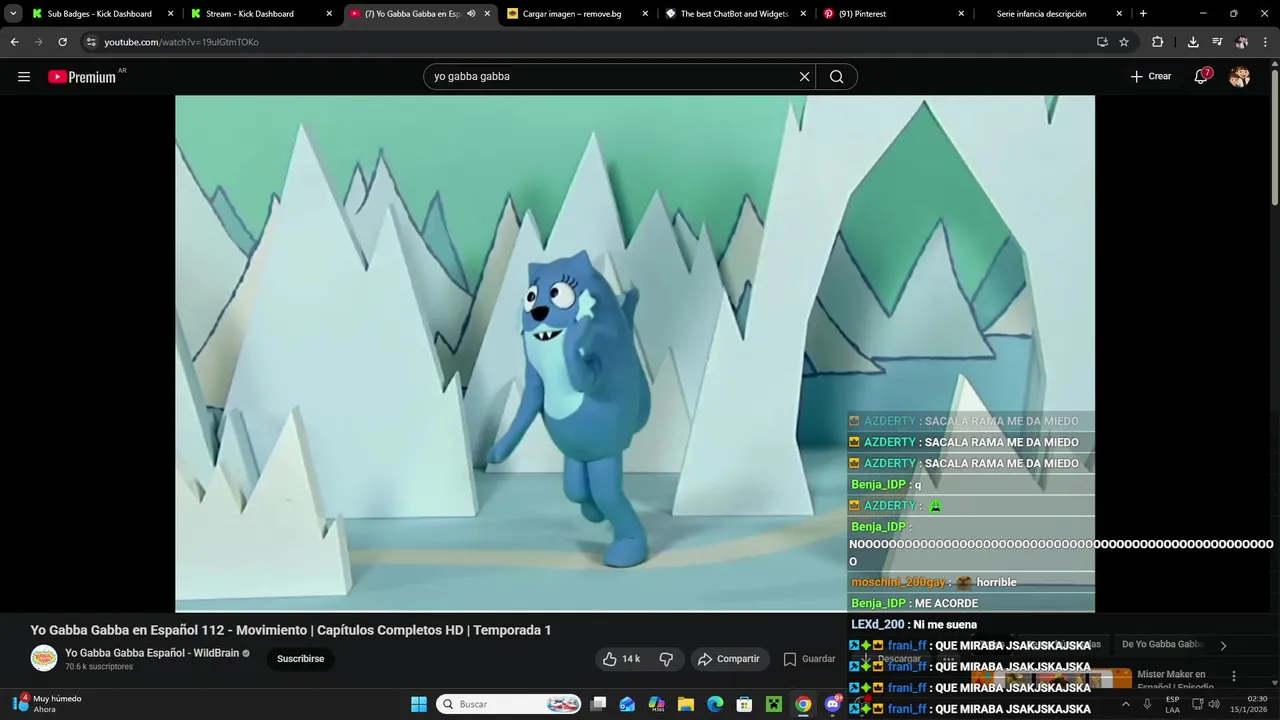Open Chrome three-dot menu
Viewport: 1280px width, 720px height.
click(x=1265, y=42)
